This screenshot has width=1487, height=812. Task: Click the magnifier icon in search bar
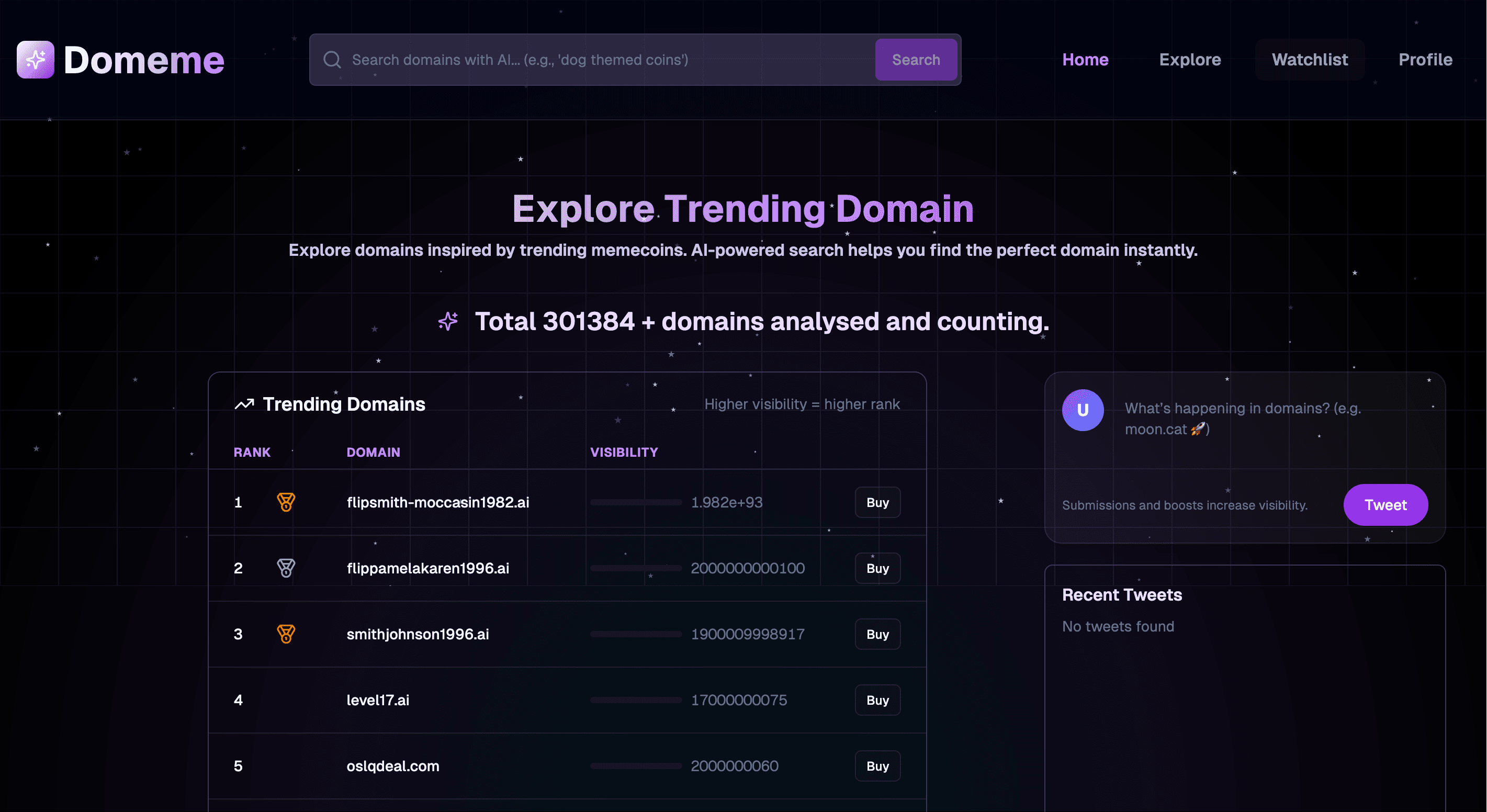point(332,60)
